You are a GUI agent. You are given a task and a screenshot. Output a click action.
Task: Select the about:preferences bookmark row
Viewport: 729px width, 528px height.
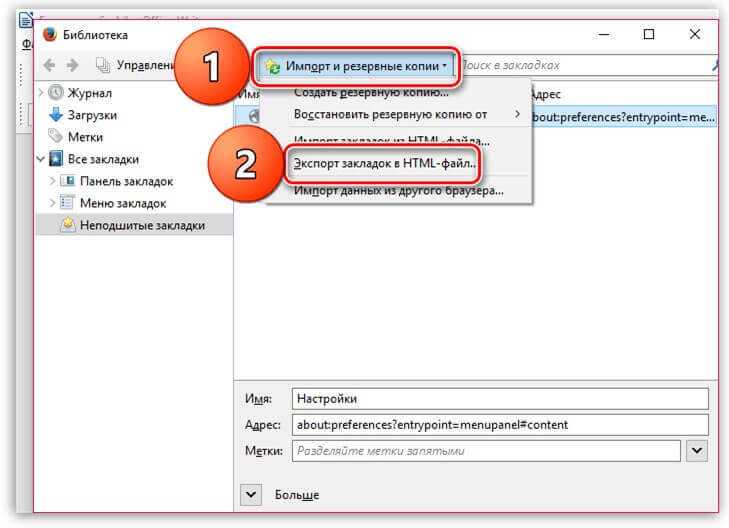(476, 116)
